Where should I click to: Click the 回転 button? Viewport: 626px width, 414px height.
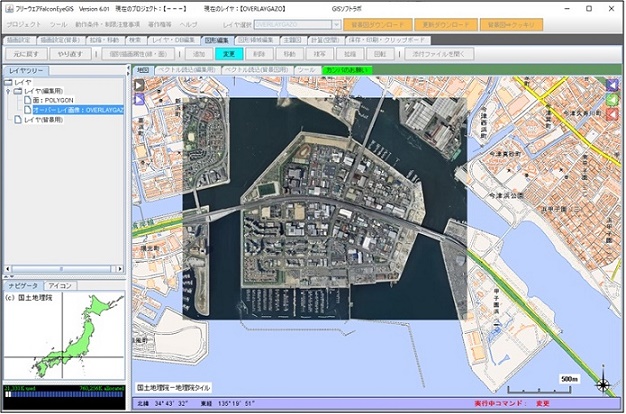point(380,54)
